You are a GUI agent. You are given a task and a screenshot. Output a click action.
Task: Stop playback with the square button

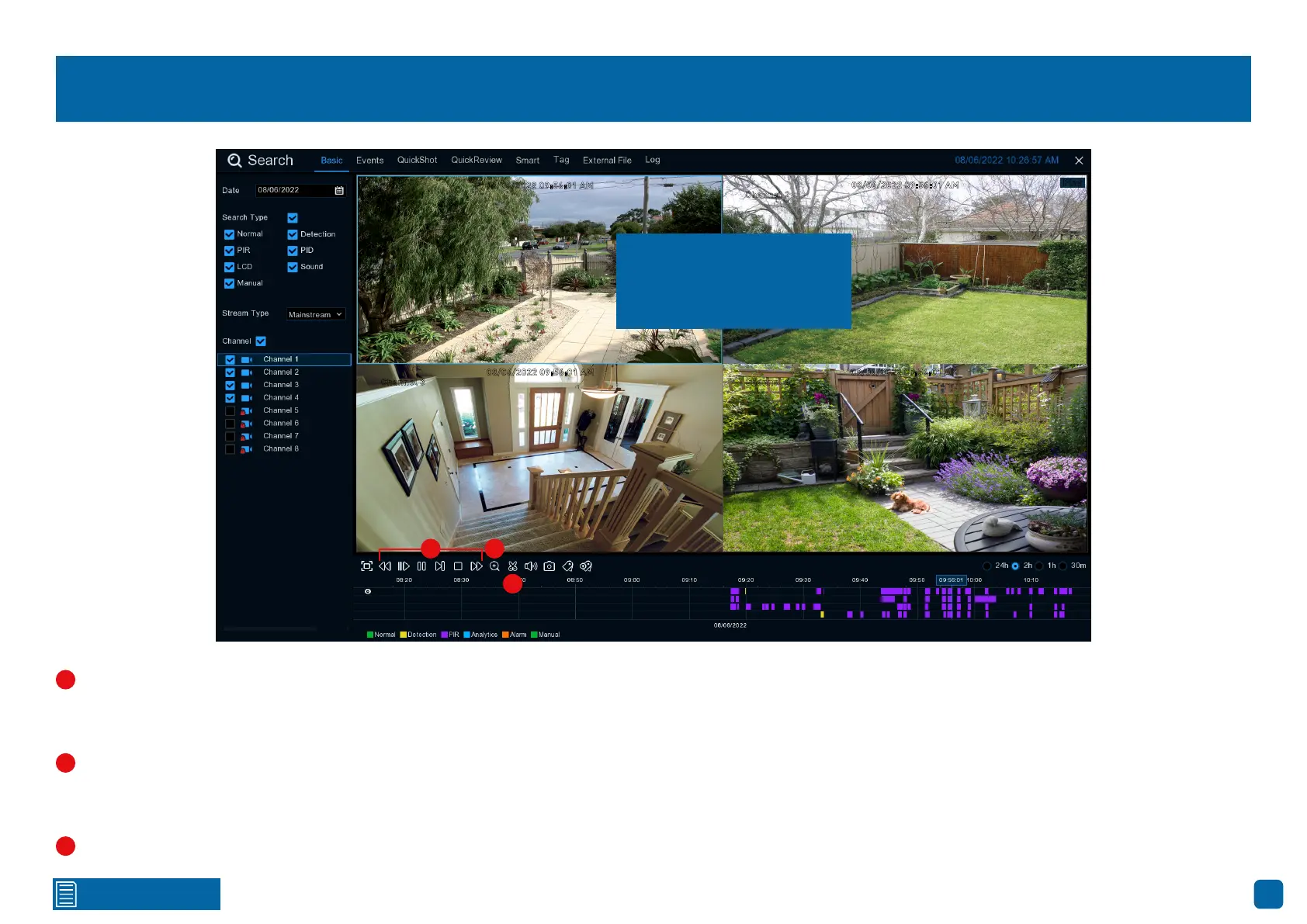pyautogui.click(x=458, y=566)
